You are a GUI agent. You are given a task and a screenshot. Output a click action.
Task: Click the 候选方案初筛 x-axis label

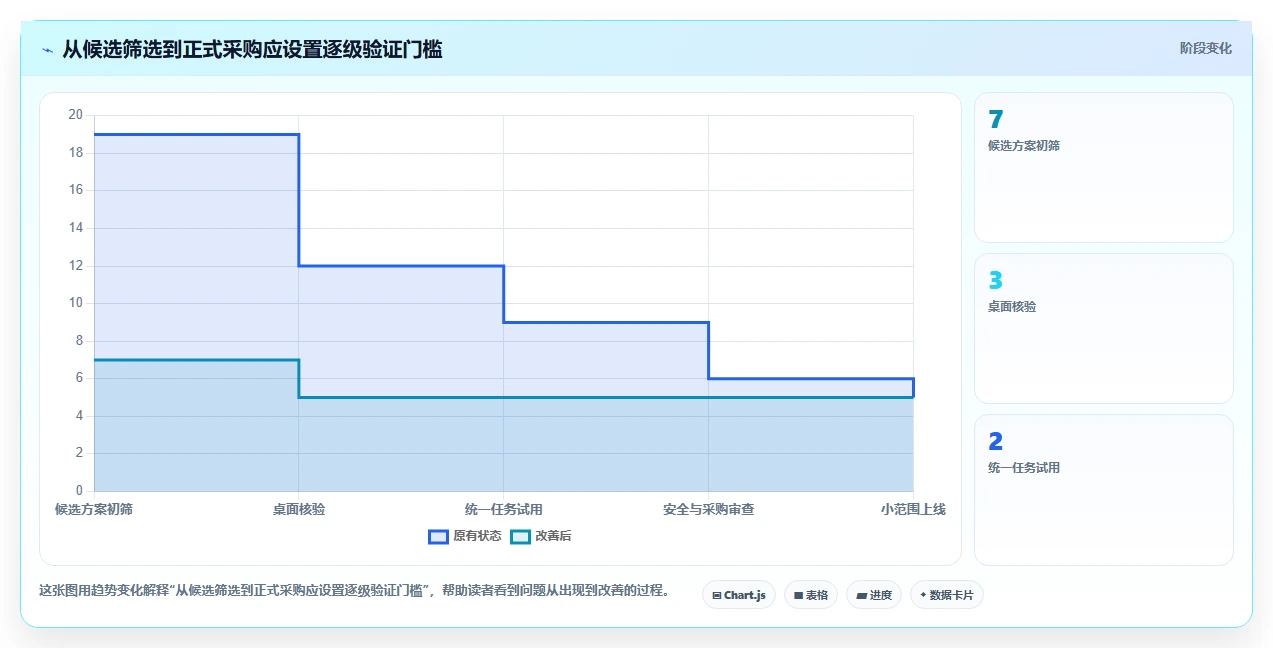(x=94, y=509)
